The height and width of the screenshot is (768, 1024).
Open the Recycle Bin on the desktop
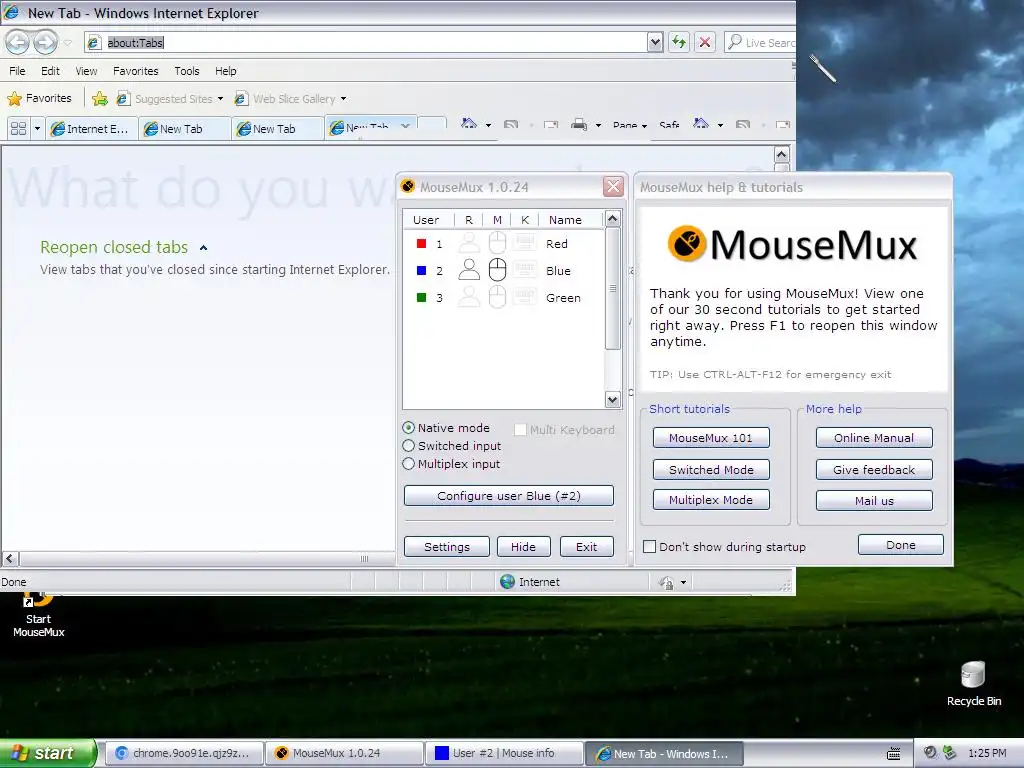click(973, 684)
